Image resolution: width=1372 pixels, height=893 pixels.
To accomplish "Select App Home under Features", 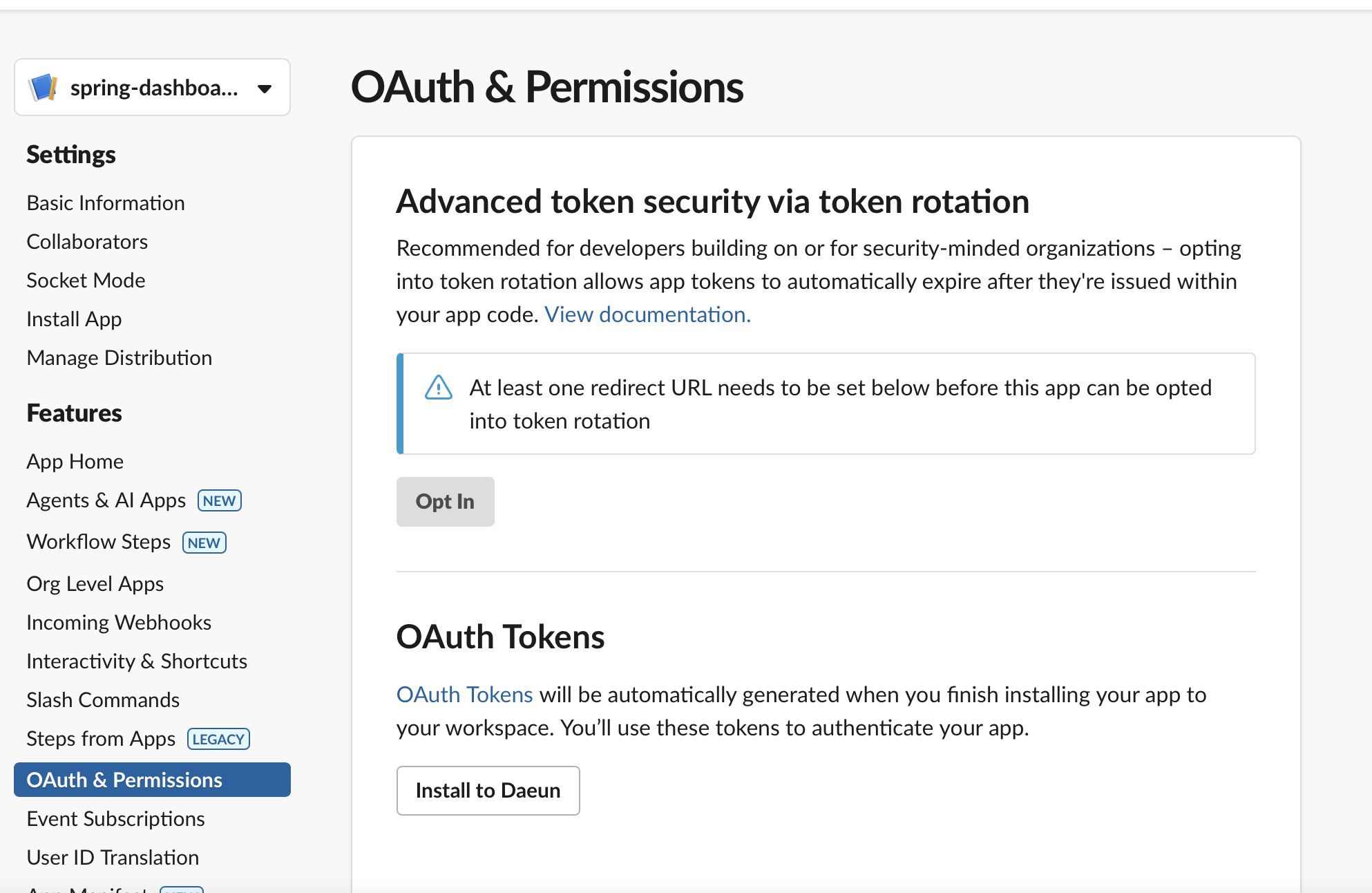I will 75,461.
